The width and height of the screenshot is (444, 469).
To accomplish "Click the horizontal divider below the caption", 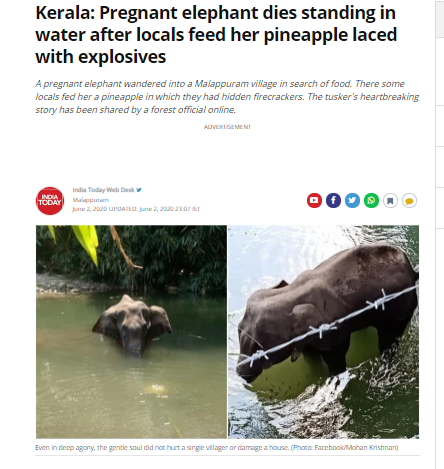I will pyautogui.click(x=227, y=455).
